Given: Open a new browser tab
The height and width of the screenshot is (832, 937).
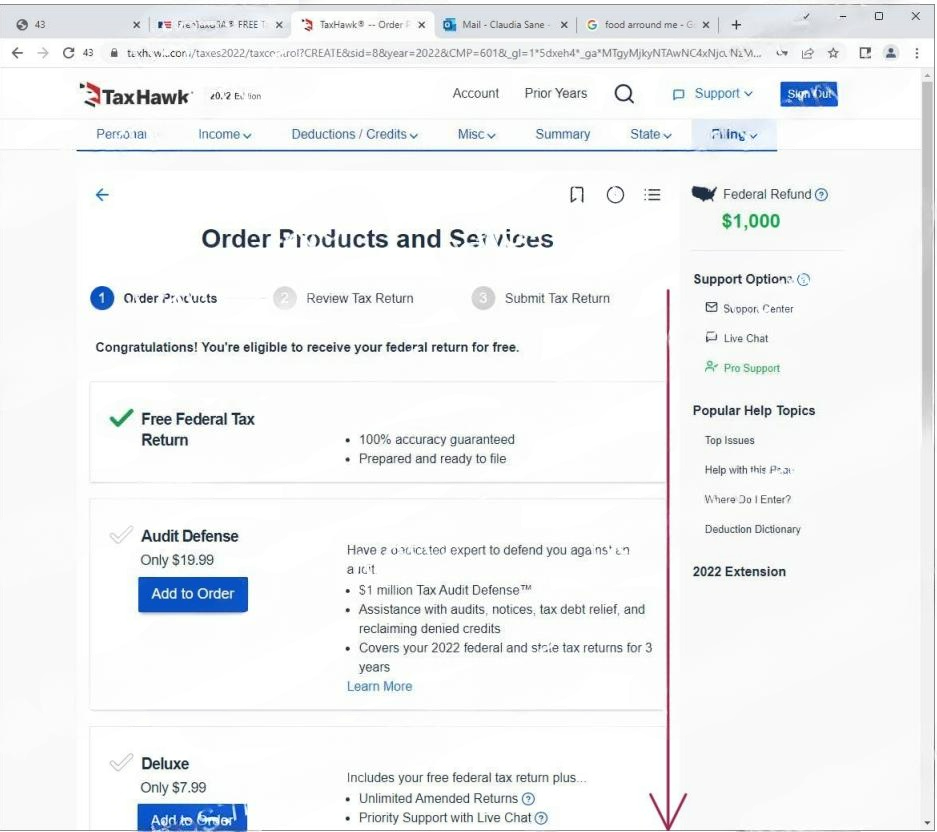Looking at the screenshot, I should tap(736, 25).
